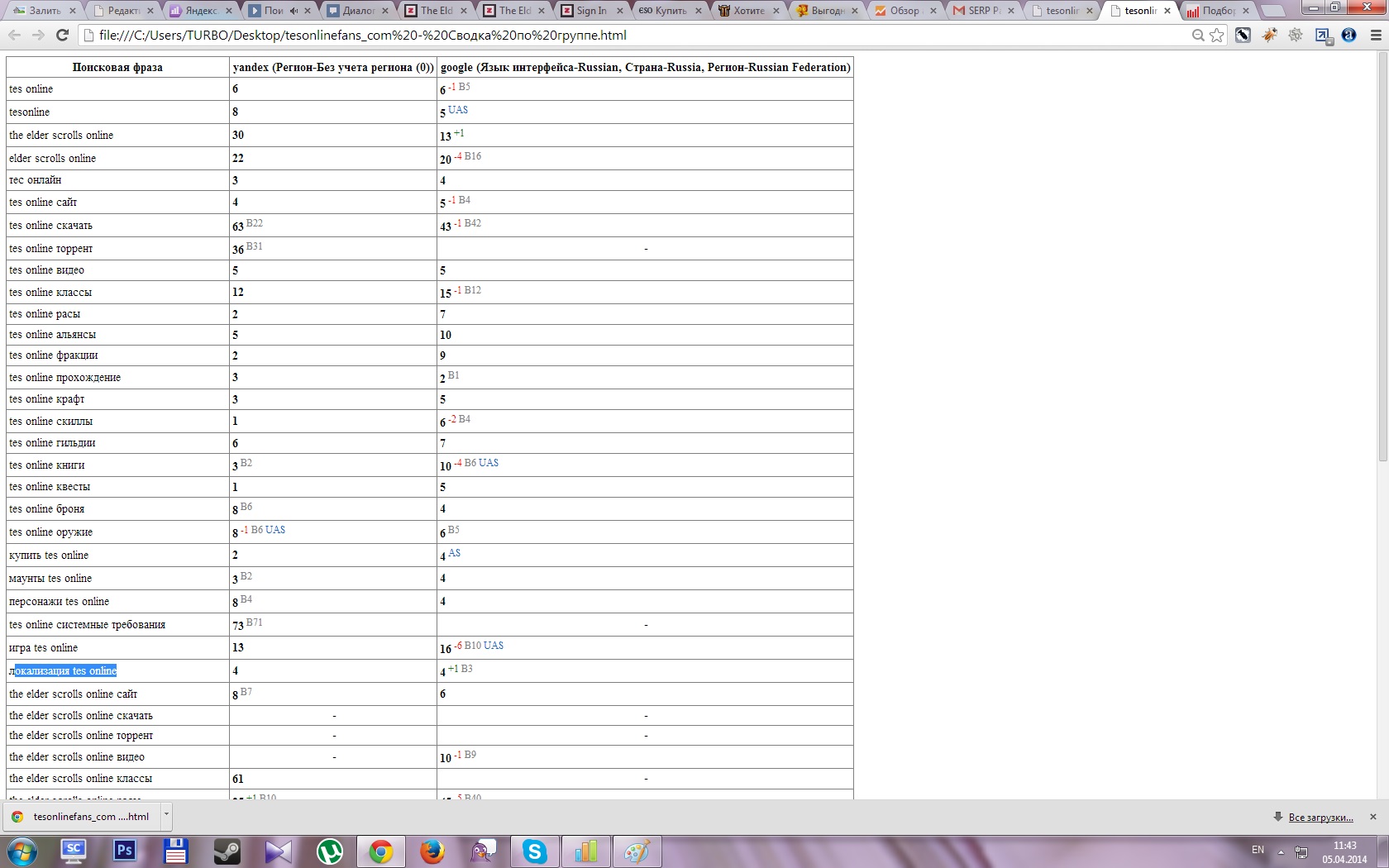Open Skype from the taskbar
Image resolution: width=1389 pixels, height=868 pixels.
(x=535, y=851)
